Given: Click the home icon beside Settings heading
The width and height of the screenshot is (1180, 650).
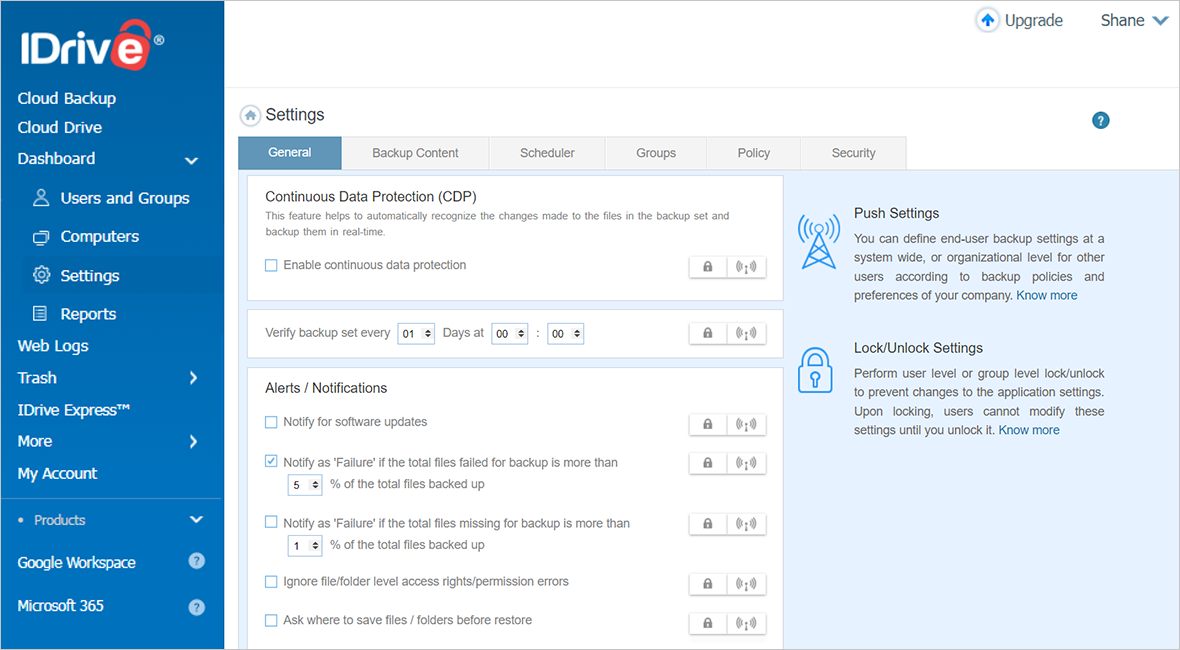Looking at the screenshot, I should point(250,116).
